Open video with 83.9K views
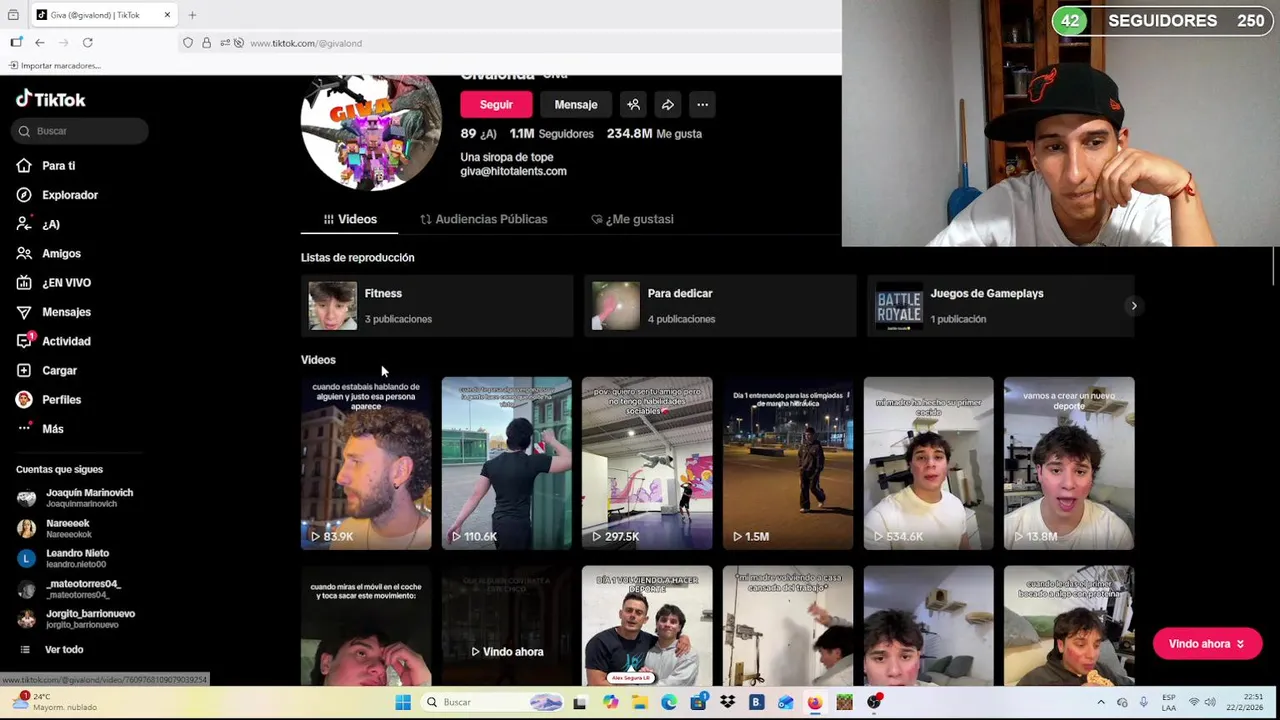Viewport: 1280px width, 720px height. pyautogui.click(x=366, y=463)
